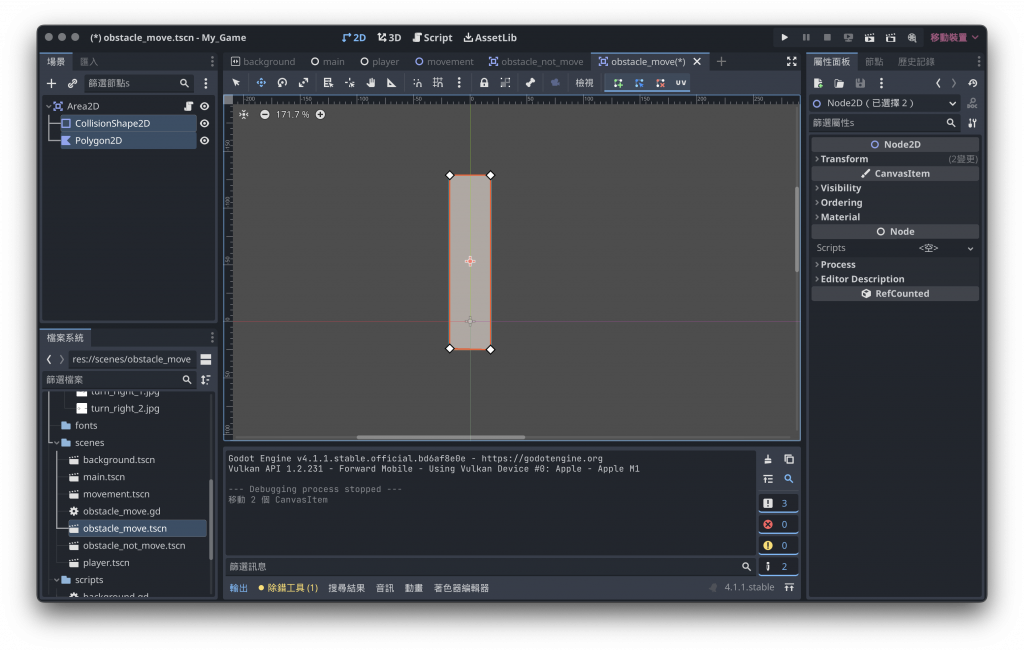Click zoom in plus next to 171.7 %

[320, 114]
